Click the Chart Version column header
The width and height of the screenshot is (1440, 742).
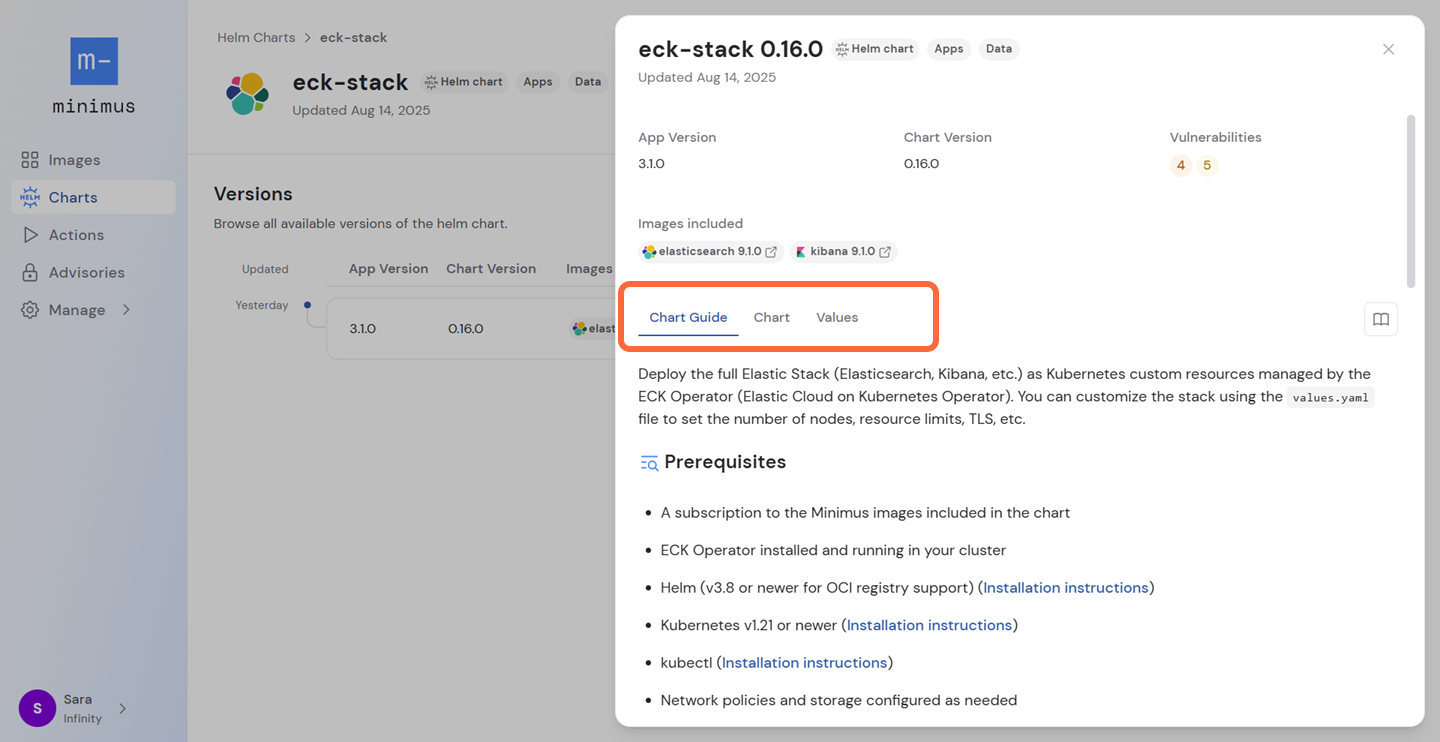point(491,269)
